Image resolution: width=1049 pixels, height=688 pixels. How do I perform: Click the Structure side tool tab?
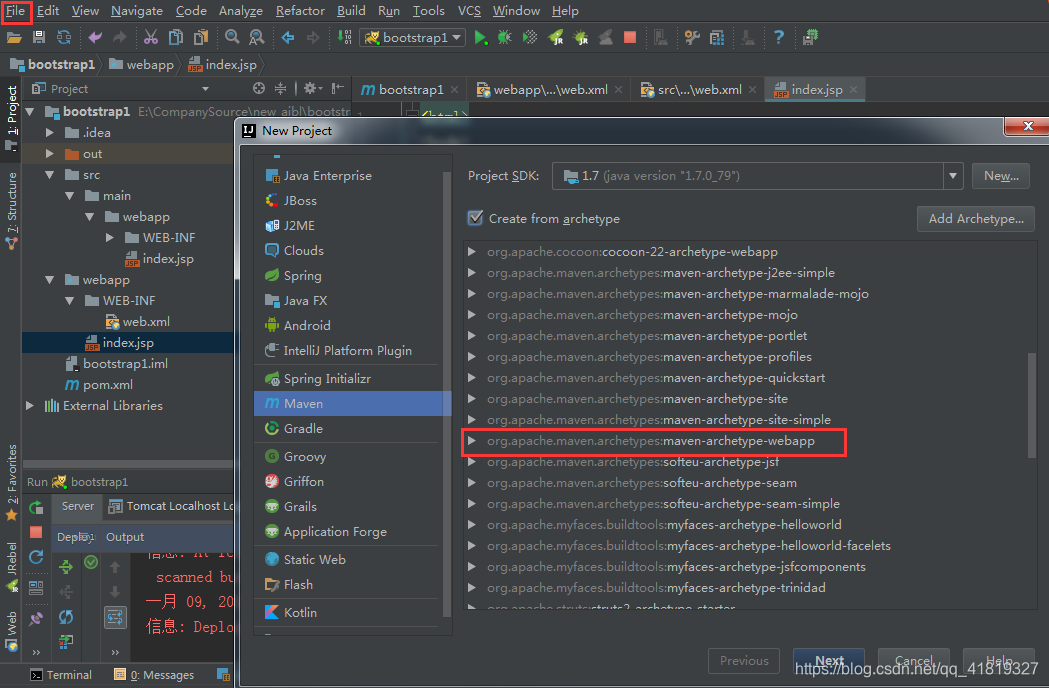tap(11, 211)
